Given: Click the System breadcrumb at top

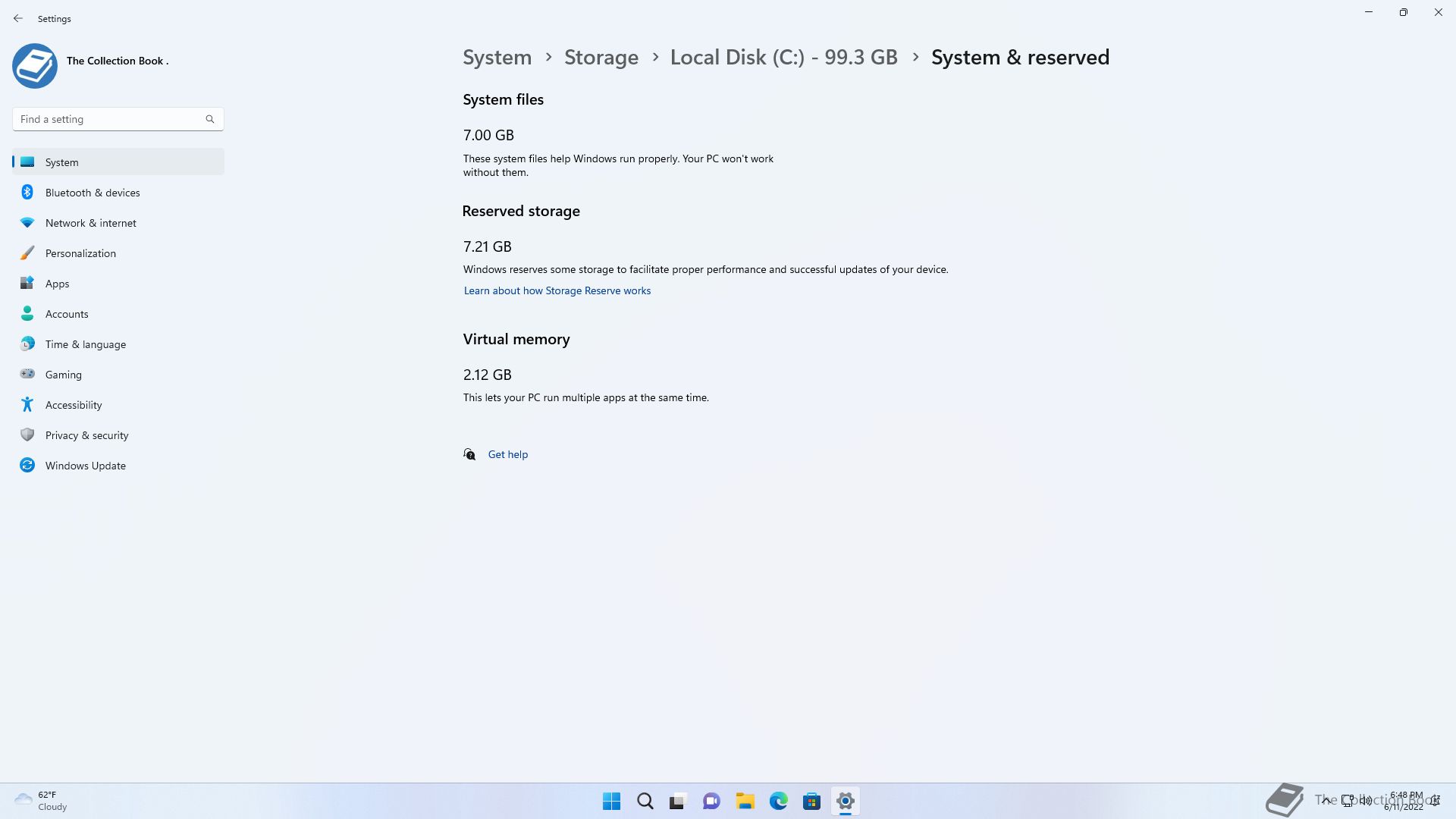Looking at the screenshot, I should [x=497, y=58].
